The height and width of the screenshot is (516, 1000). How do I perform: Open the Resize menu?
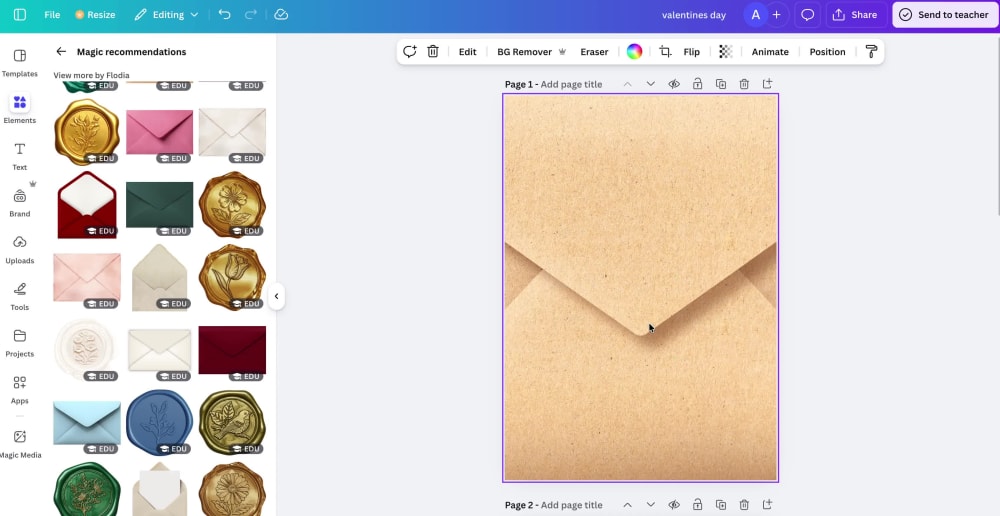coord(95,15)
